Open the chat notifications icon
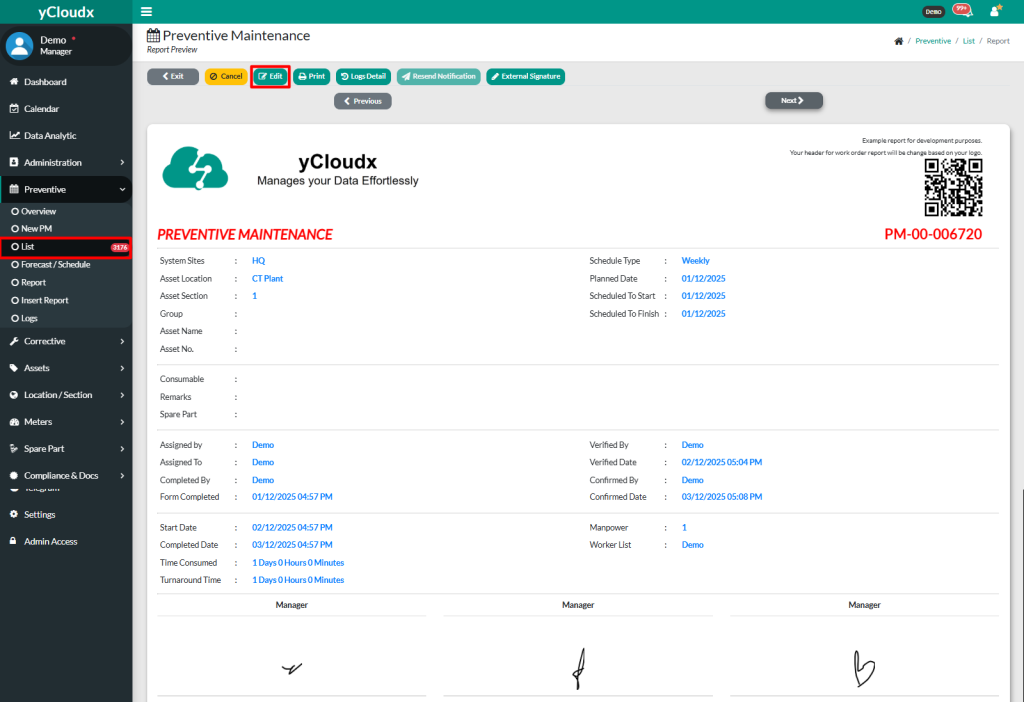Viewport: 1024px width, 702px height. 962,11
